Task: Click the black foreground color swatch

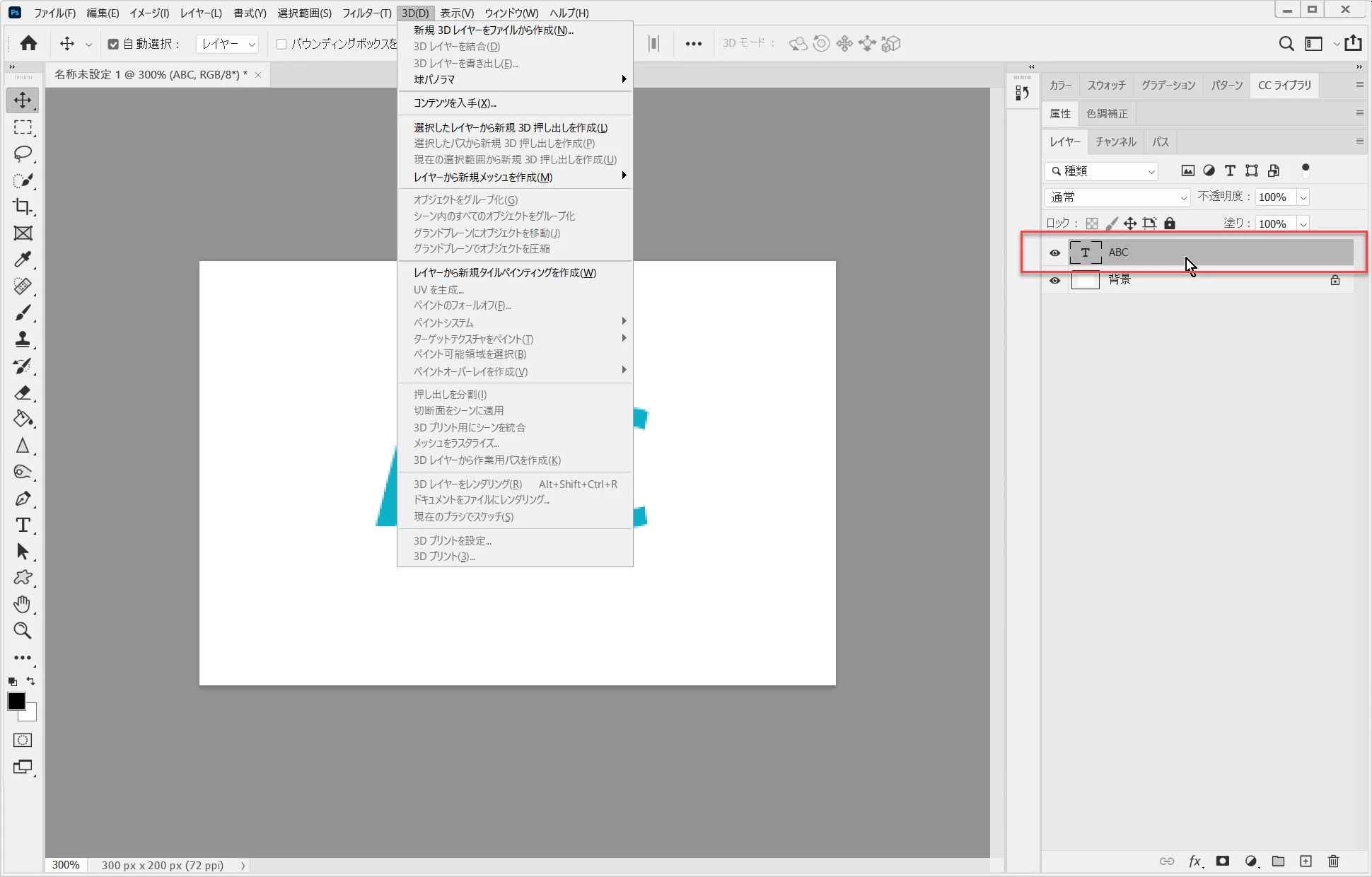Action: pos(16,701)
